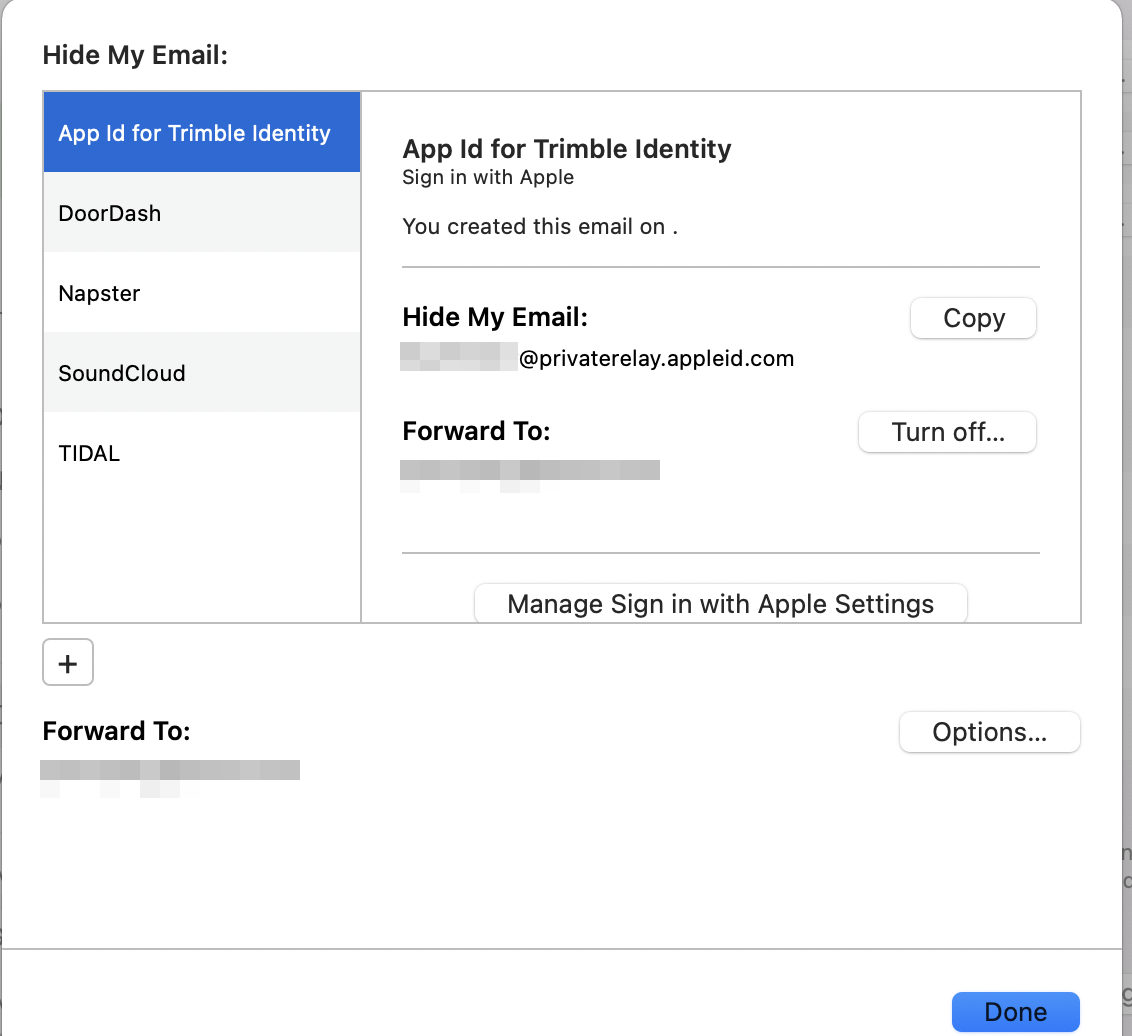The image size is (1132, 1036).
Task: Click the Hide My Email dialog title
Action: (135, 55)
